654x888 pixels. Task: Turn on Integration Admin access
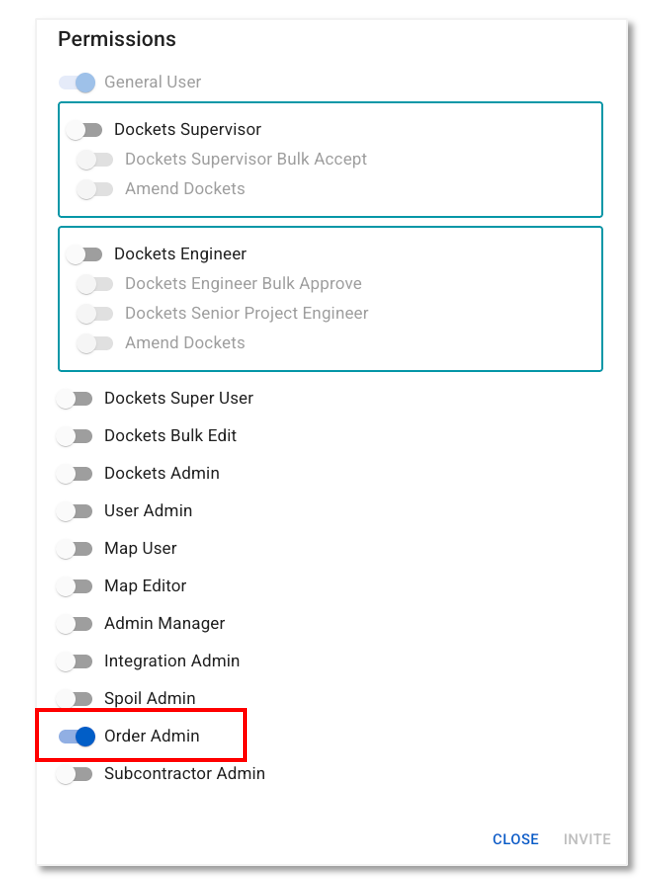pyautogui.click(x=76, y=661)
